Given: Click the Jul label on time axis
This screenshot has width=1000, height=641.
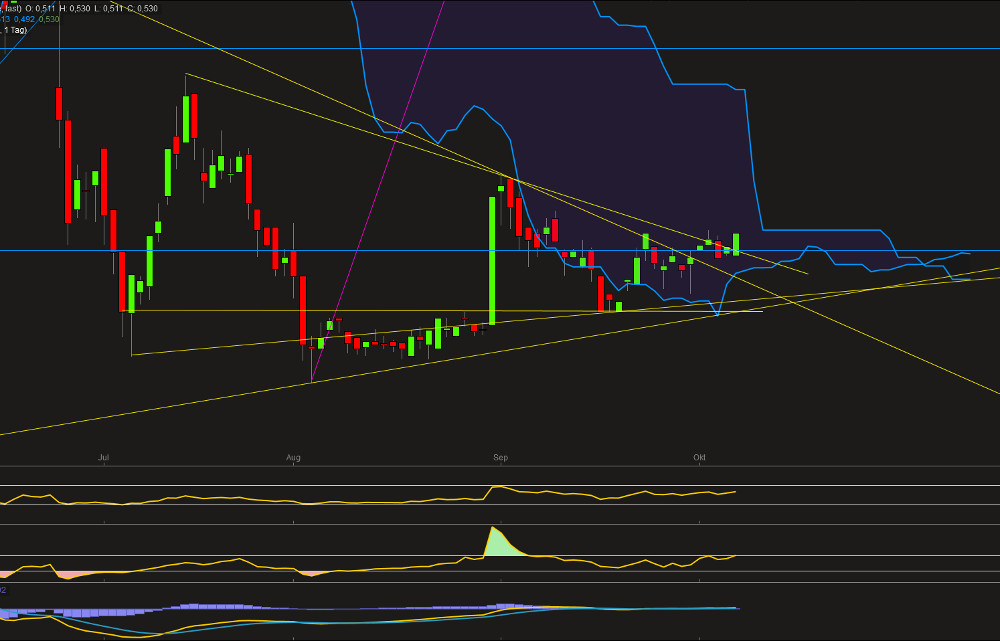Looking at the screenshot, I should (103, 457).
